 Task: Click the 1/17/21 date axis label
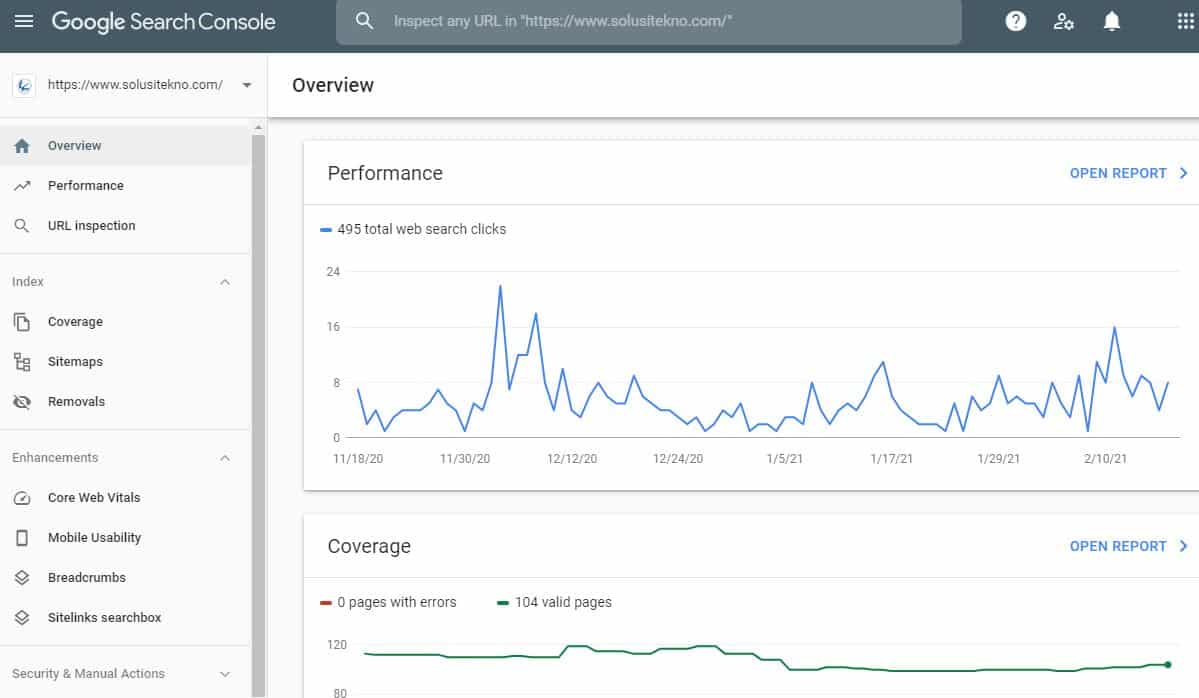coord(892,459)
